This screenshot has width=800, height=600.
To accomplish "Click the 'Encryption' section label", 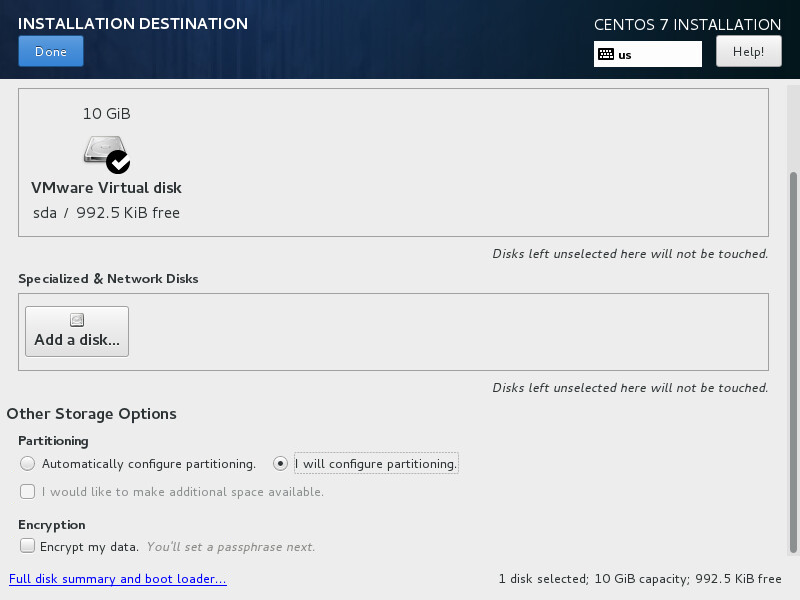I will 52,525.
